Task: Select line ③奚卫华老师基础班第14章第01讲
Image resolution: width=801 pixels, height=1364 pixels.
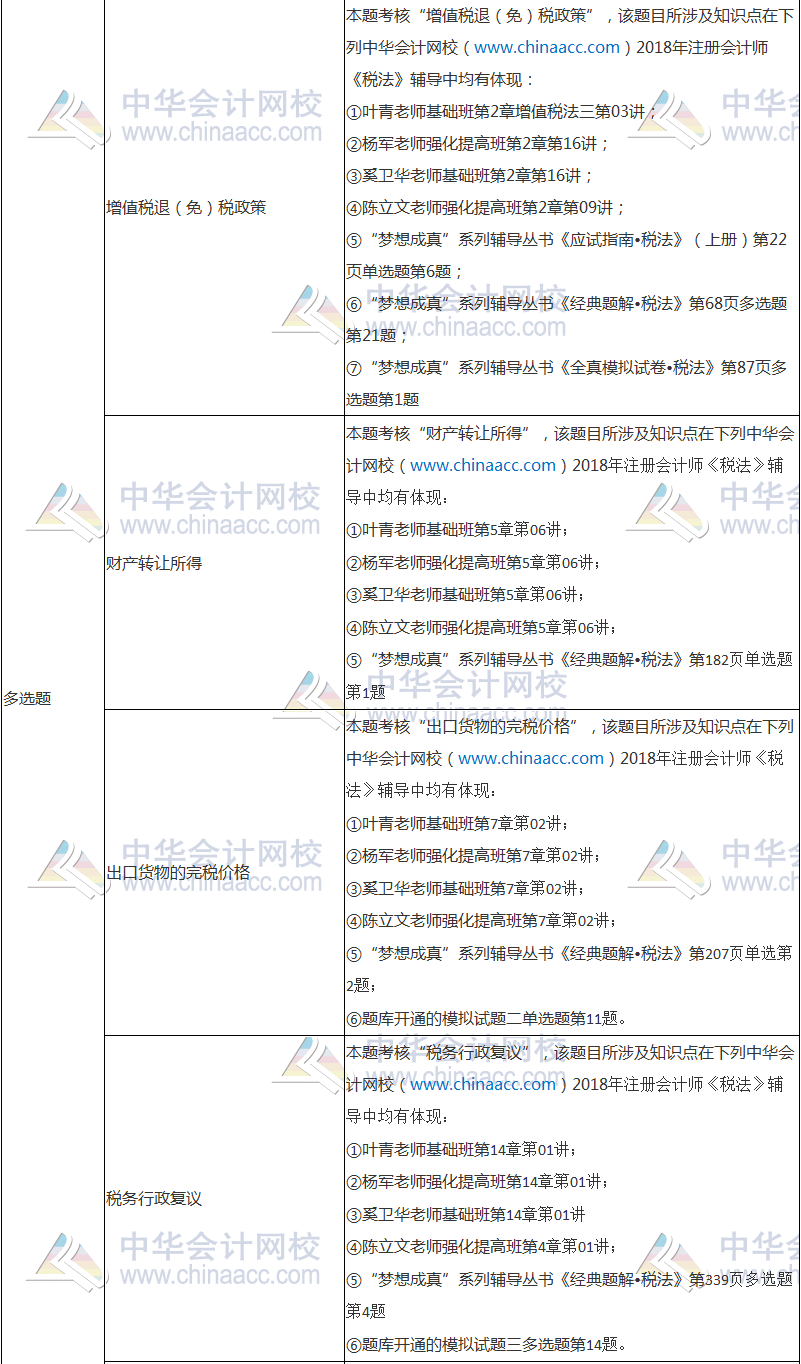Action: click(x=466, y=1214)
